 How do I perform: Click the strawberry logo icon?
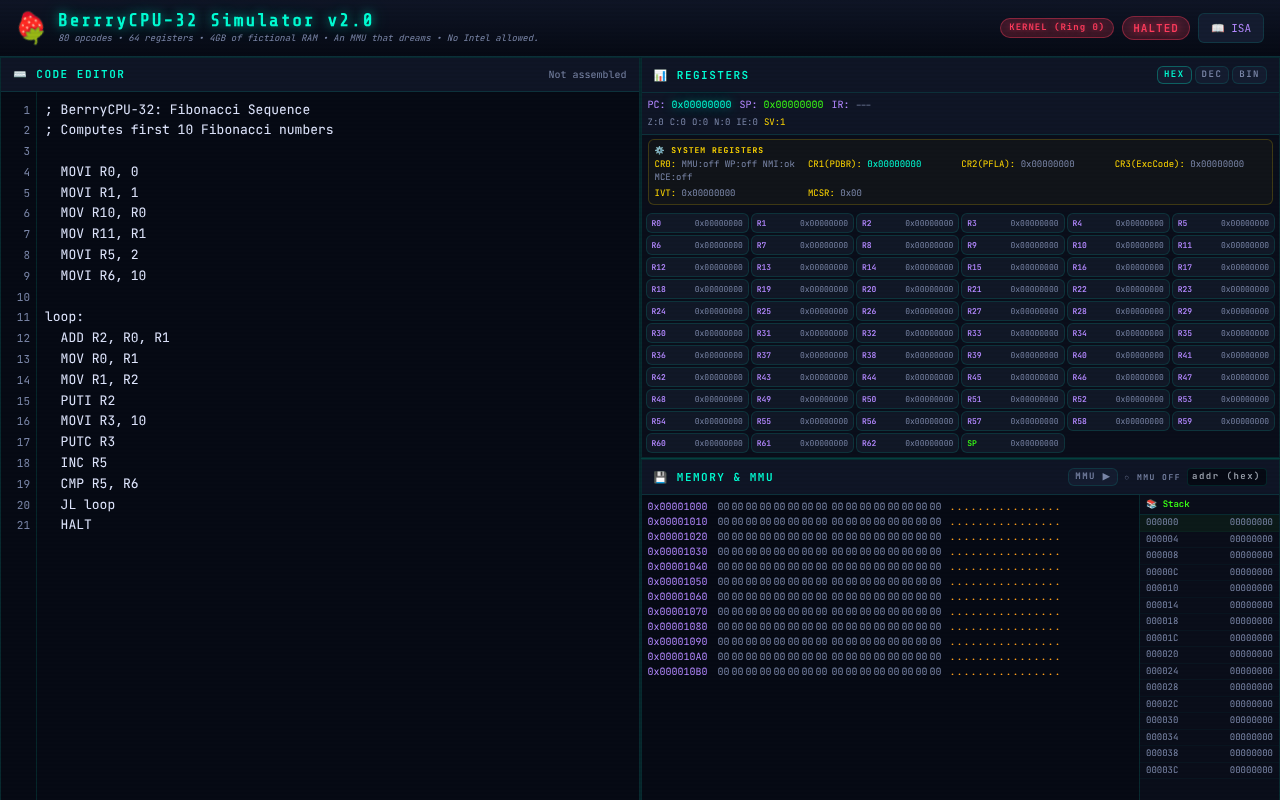coord(31,28)
